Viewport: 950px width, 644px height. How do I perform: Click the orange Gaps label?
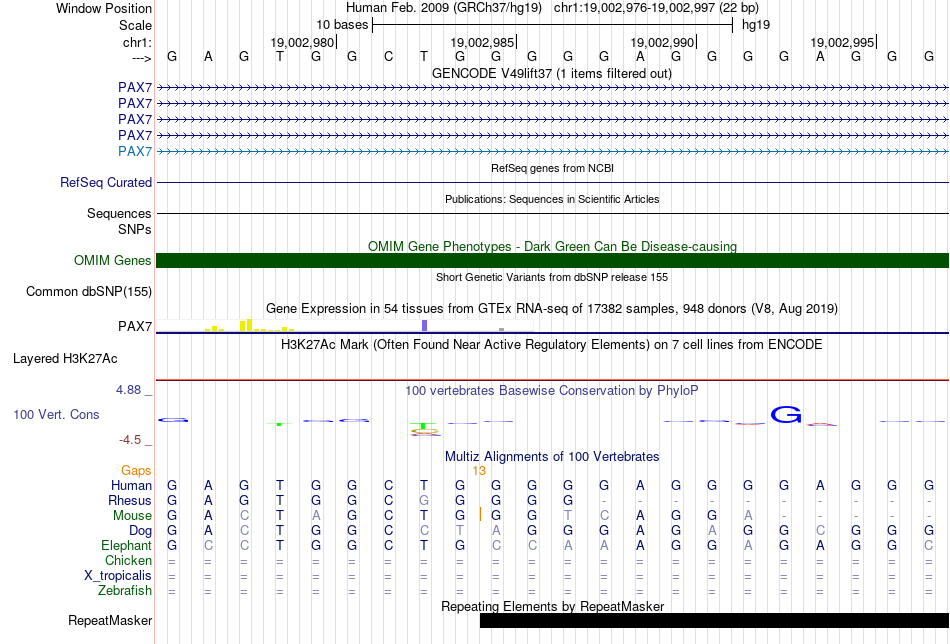pos(136,471)
